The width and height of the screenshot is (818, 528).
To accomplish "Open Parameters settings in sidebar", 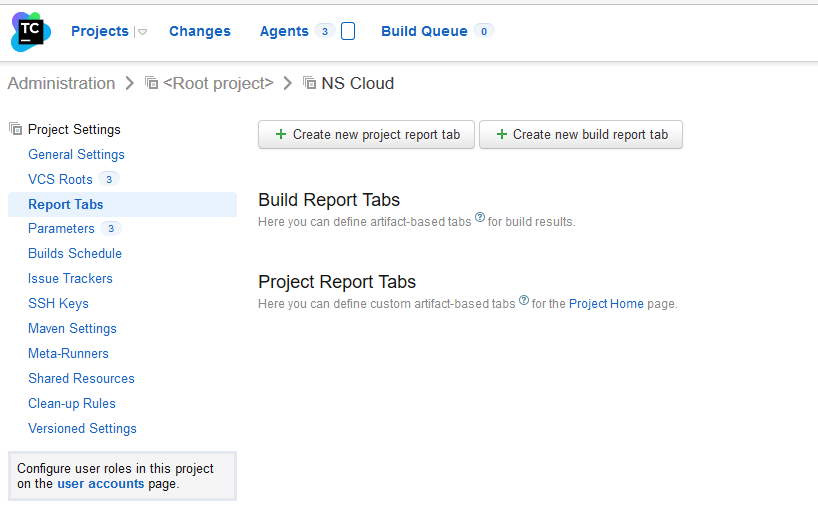I will (61, 228).
